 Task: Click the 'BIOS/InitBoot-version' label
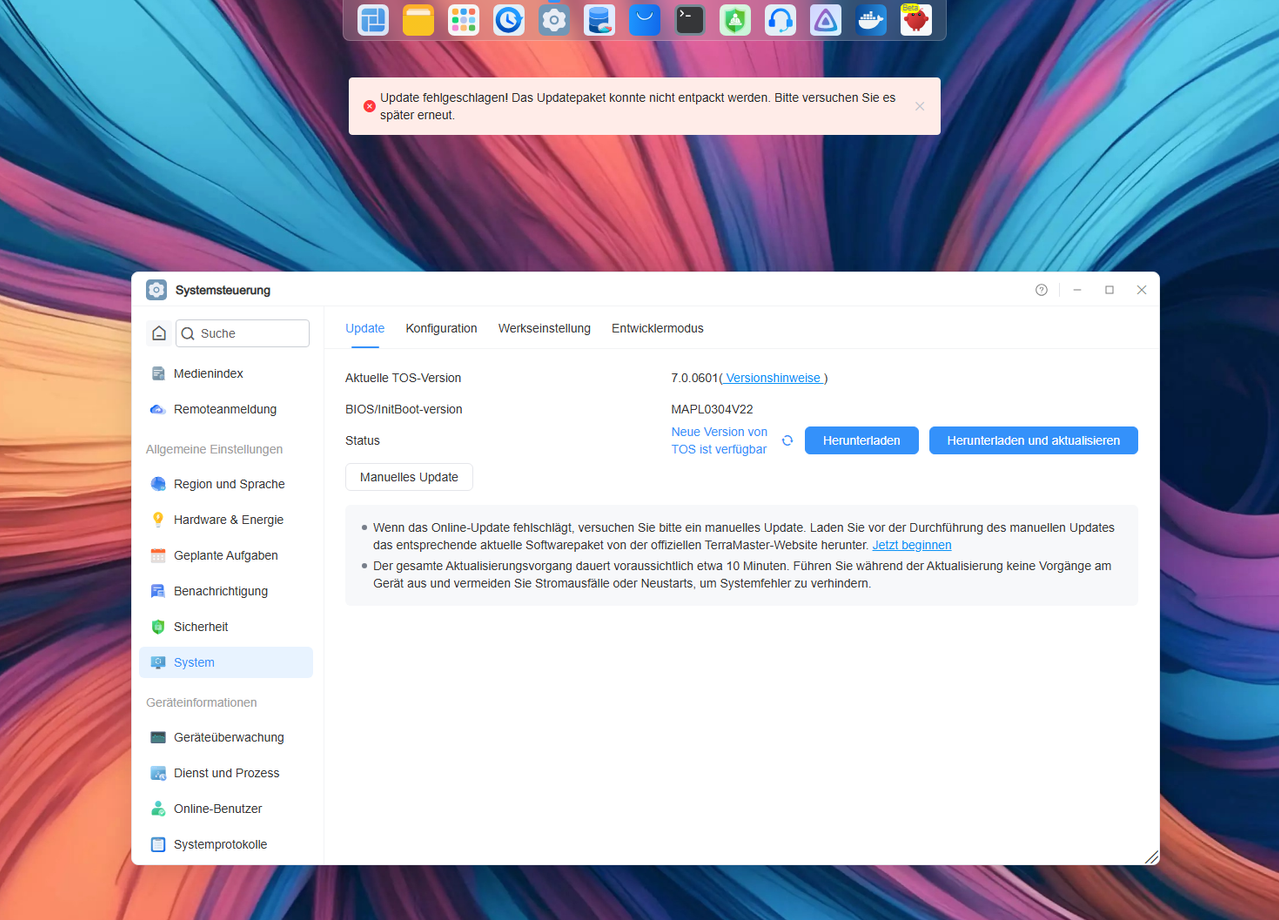click(404, 409)
